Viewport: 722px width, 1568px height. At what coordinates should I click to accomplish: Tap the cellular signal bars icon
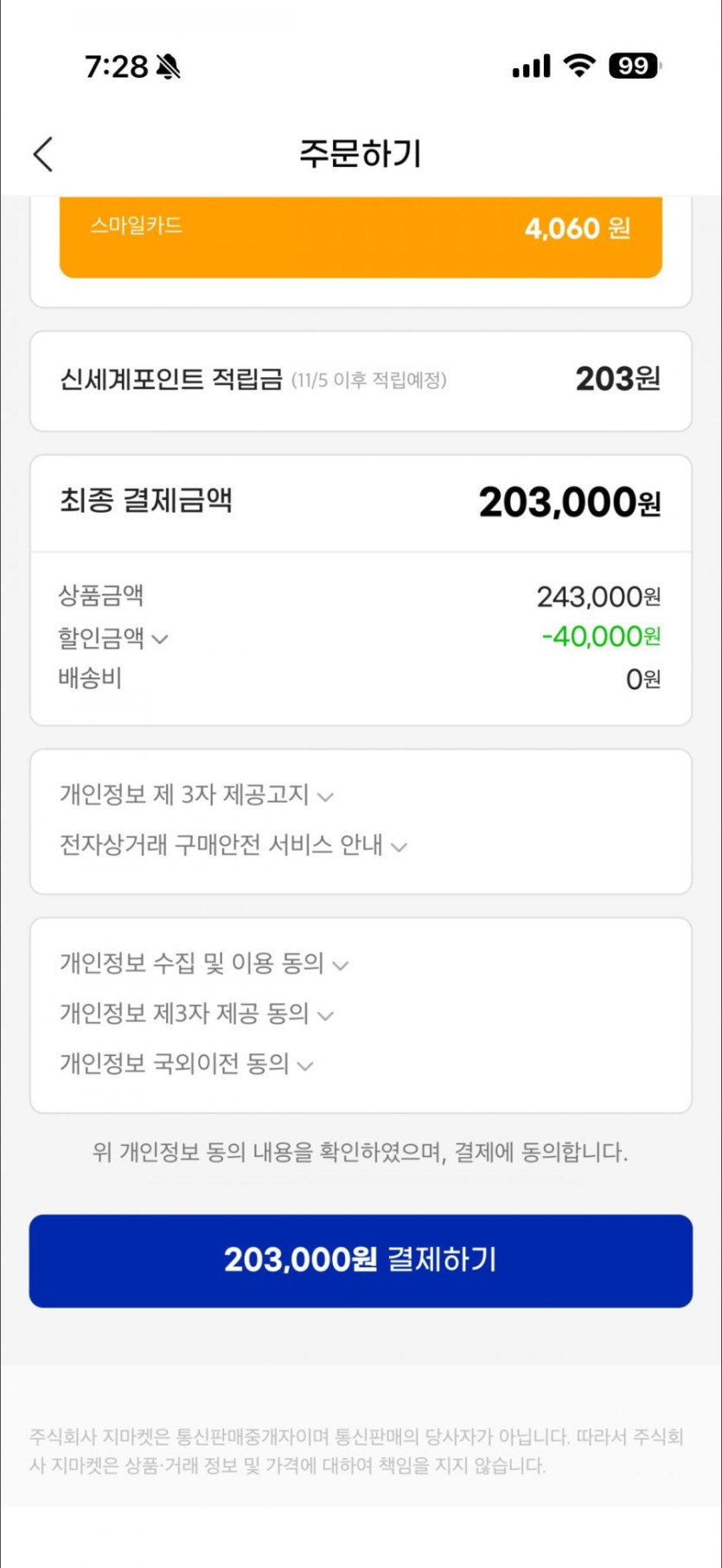[531, 67]
